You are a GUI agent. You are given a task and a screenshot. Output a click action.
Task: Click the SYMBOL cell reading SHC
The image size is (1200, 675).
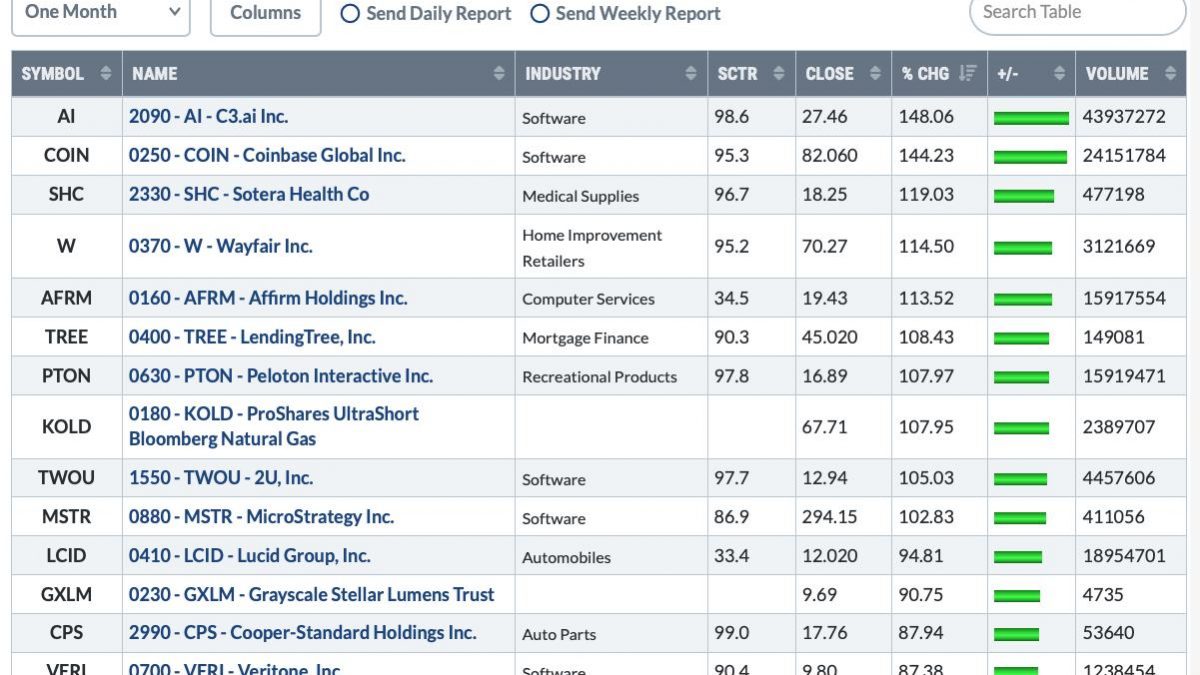coord(66,194)
